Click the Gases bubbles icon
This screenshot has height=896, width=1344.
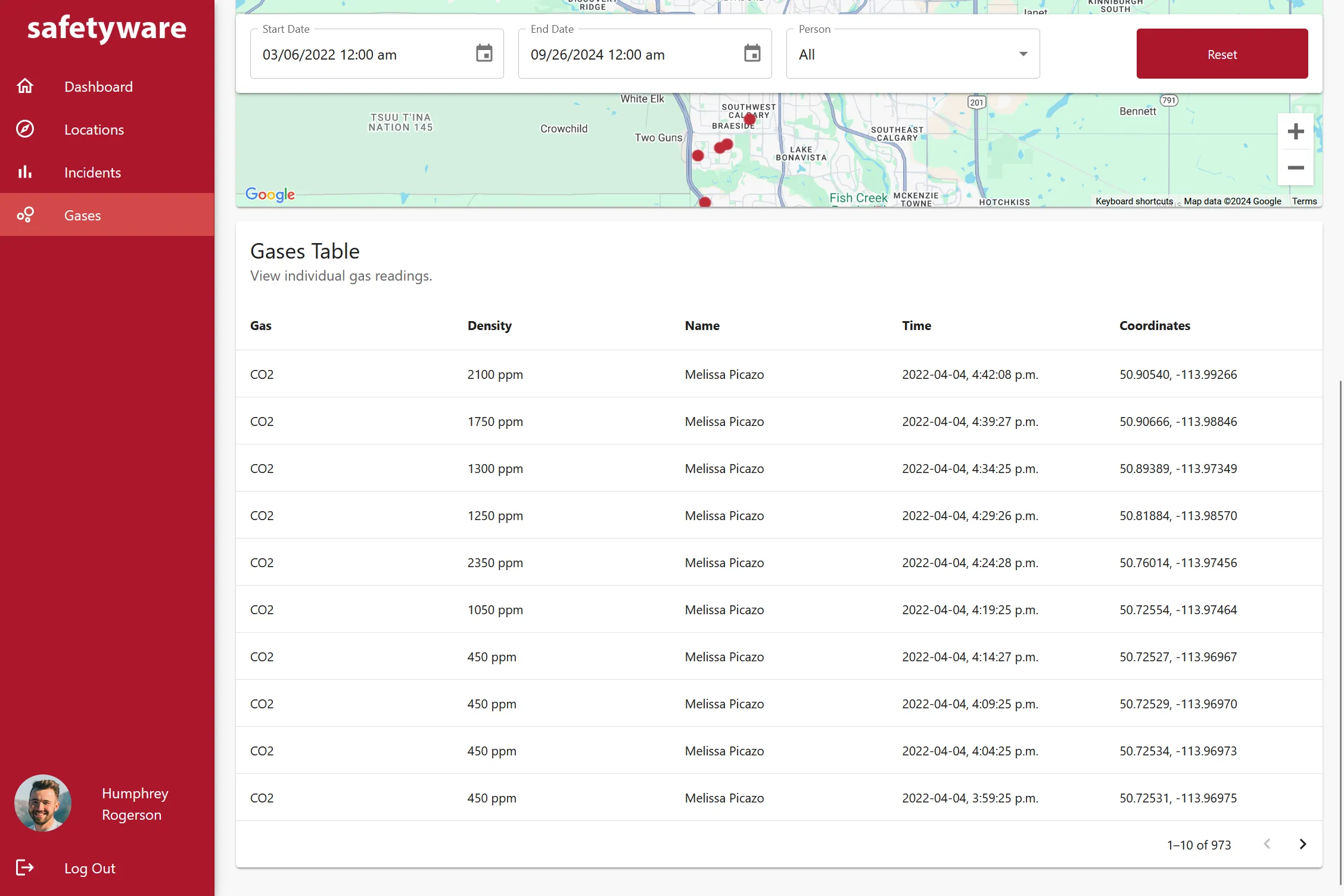[x=25, y=215]
